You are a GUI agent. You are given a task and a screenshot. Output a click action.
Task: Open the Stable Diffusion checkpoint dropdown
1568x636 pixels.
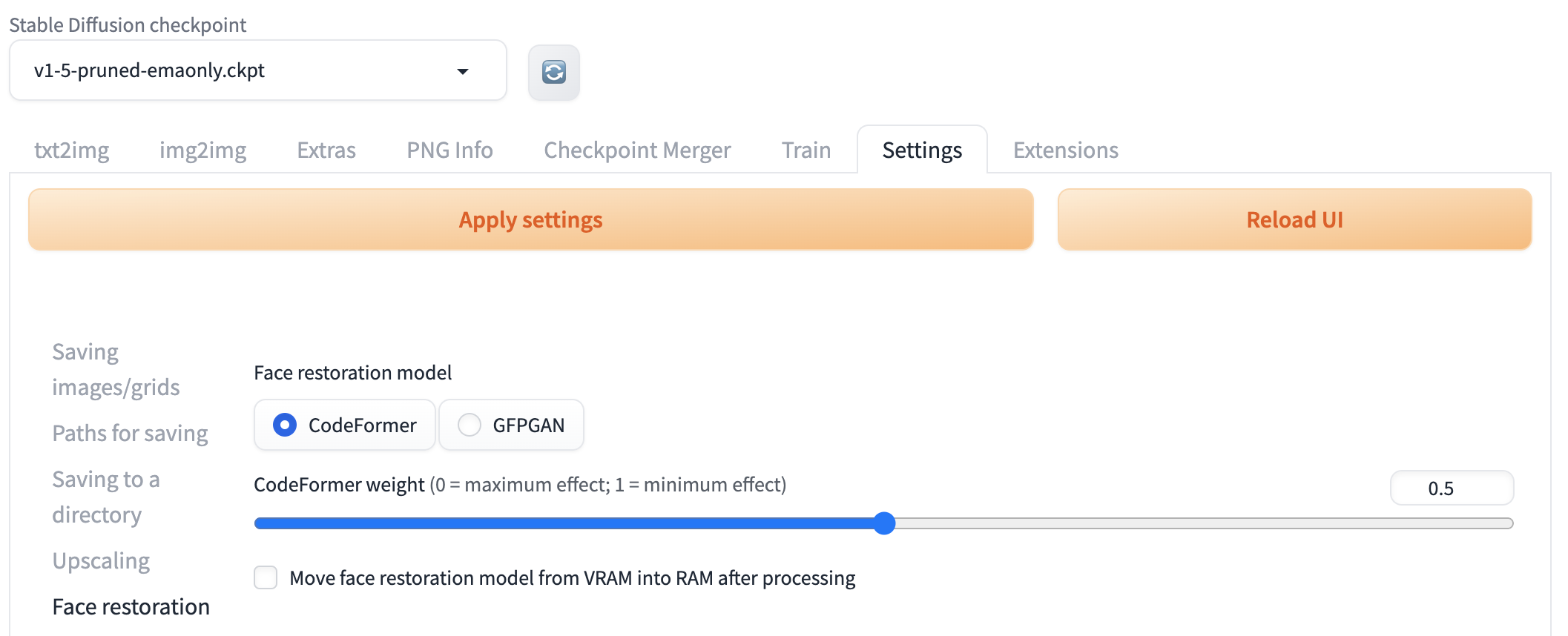pos(257,70)
